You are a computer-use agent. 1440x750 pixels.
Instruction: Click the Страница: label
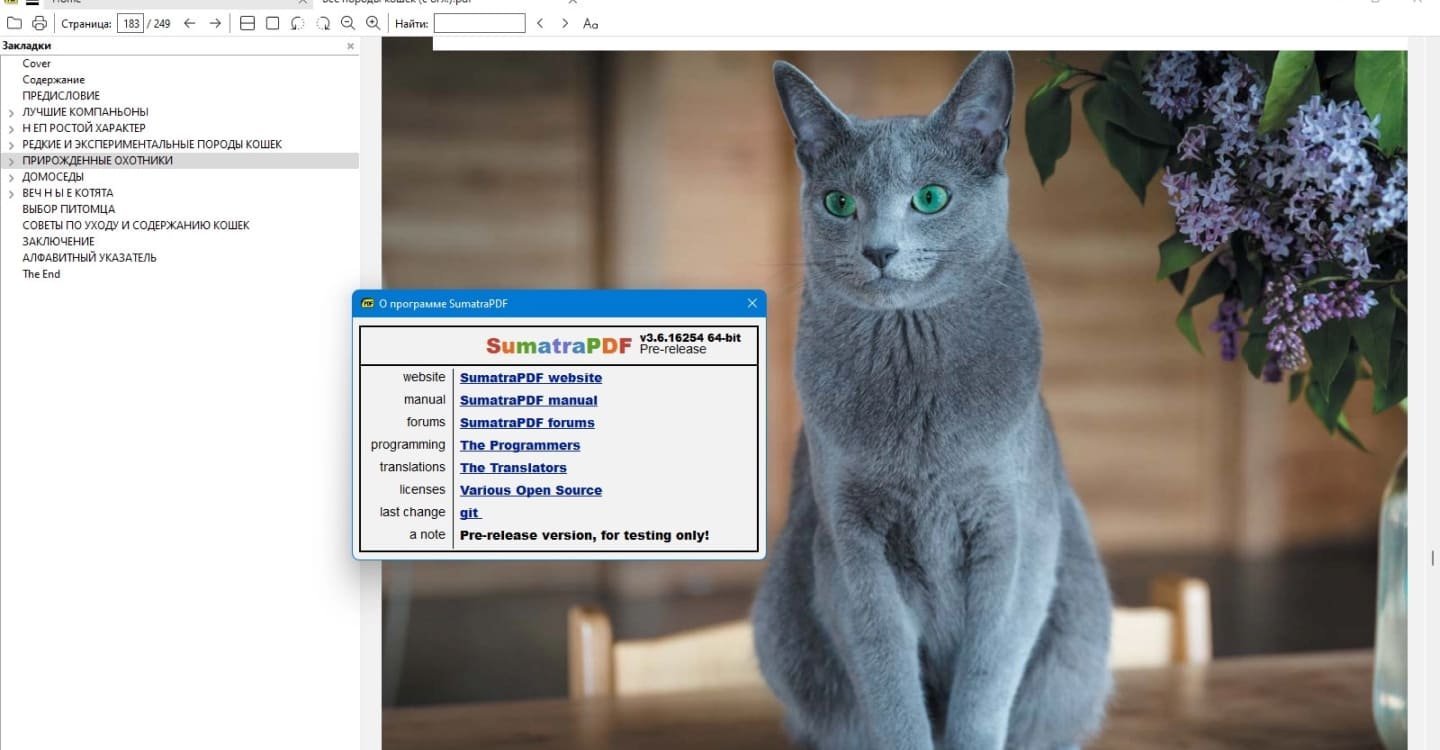pos(86,23)
